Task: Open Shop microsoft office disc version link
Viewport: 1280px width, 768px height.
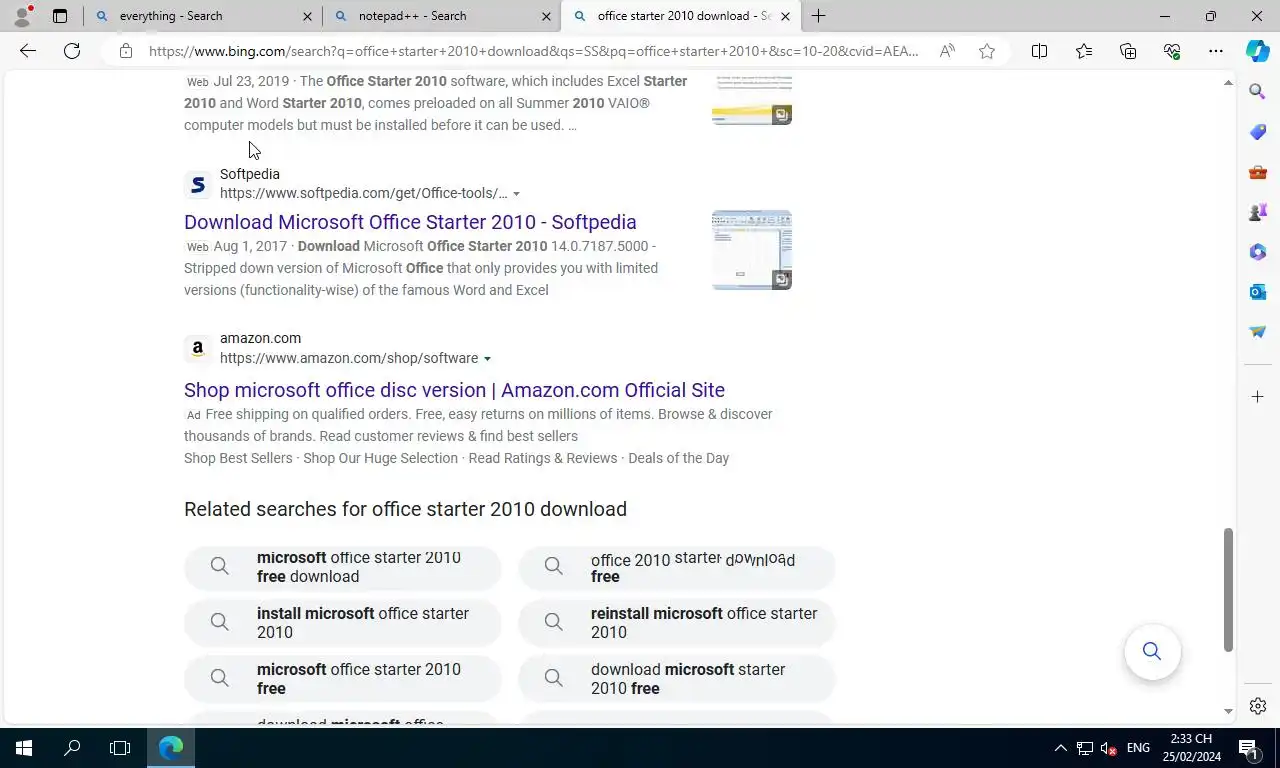Action: (454, 390)
